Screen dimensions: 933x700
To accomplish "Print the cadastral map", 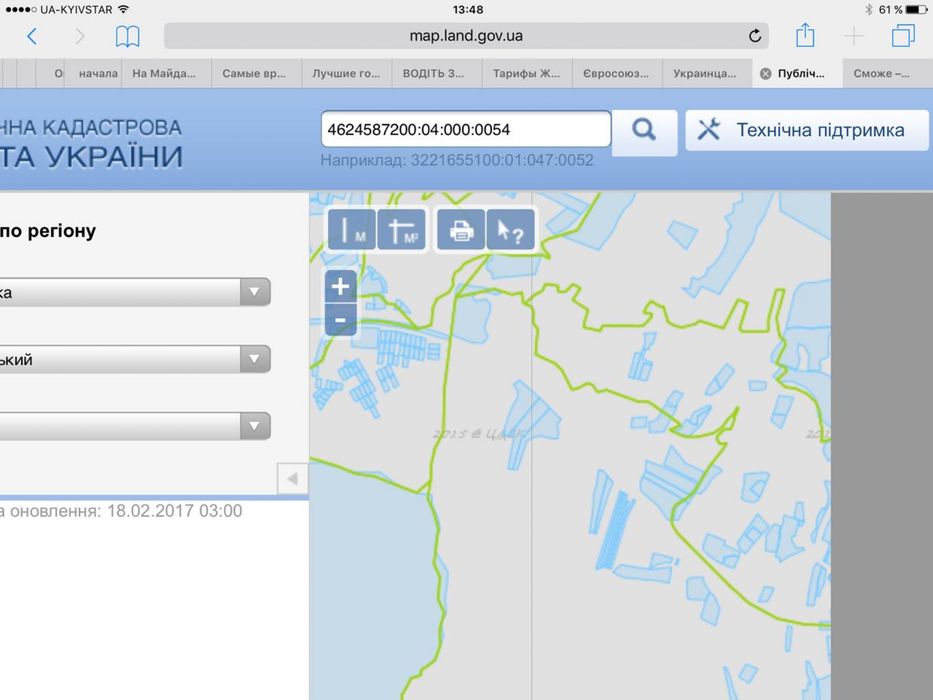I will click(461, 230).
